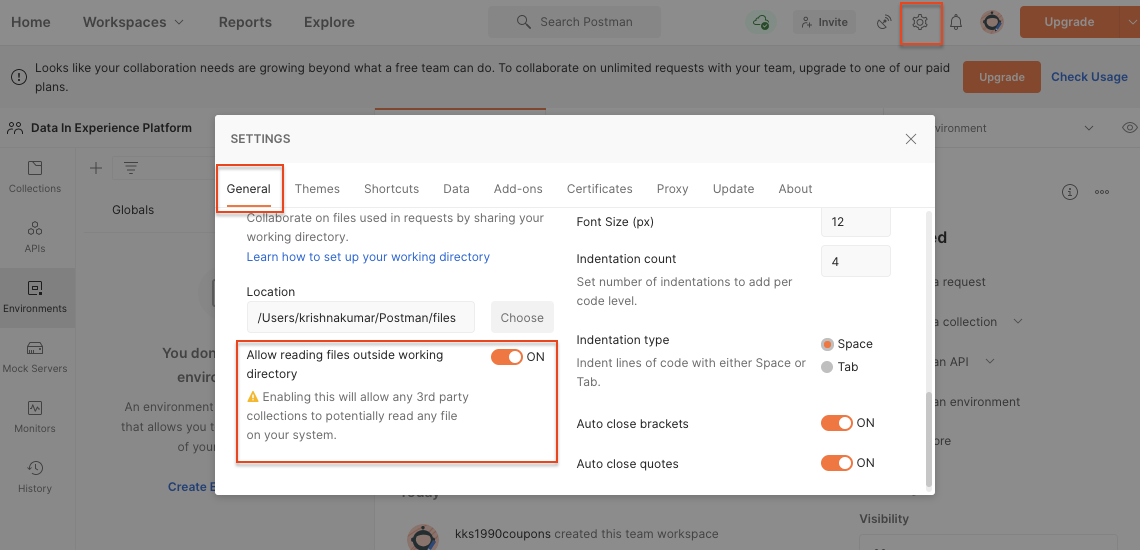The height and width of the screenshot is (550, 1140).
Task: Expand the environment selector dropdown
Action: [1089, 128]
